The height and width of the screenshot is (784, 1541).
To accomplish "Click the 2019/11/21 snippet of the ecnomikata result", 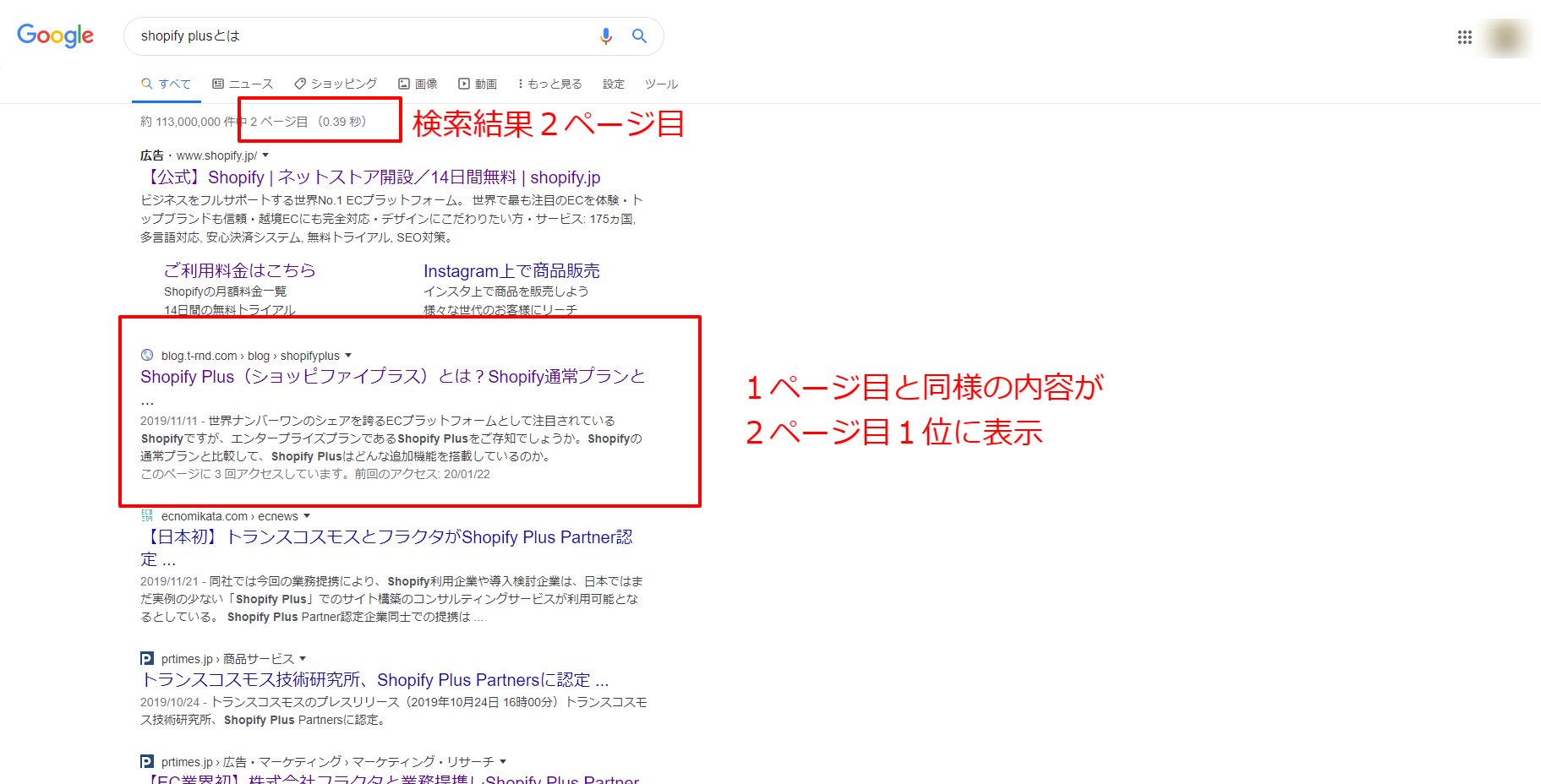I will (x=391, y=599).
